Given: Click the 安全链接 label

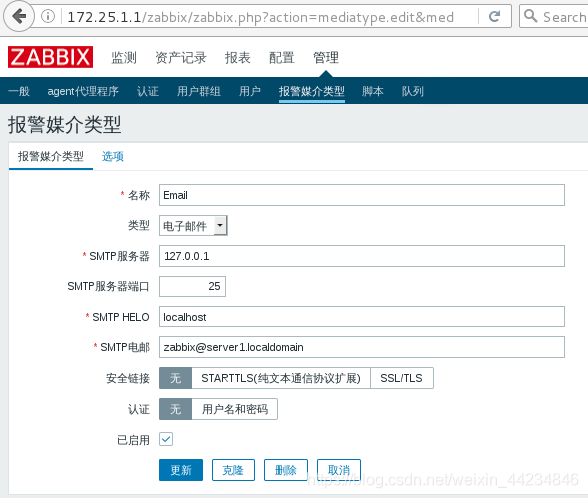Looking at the screenshot, I should [128, 378].
